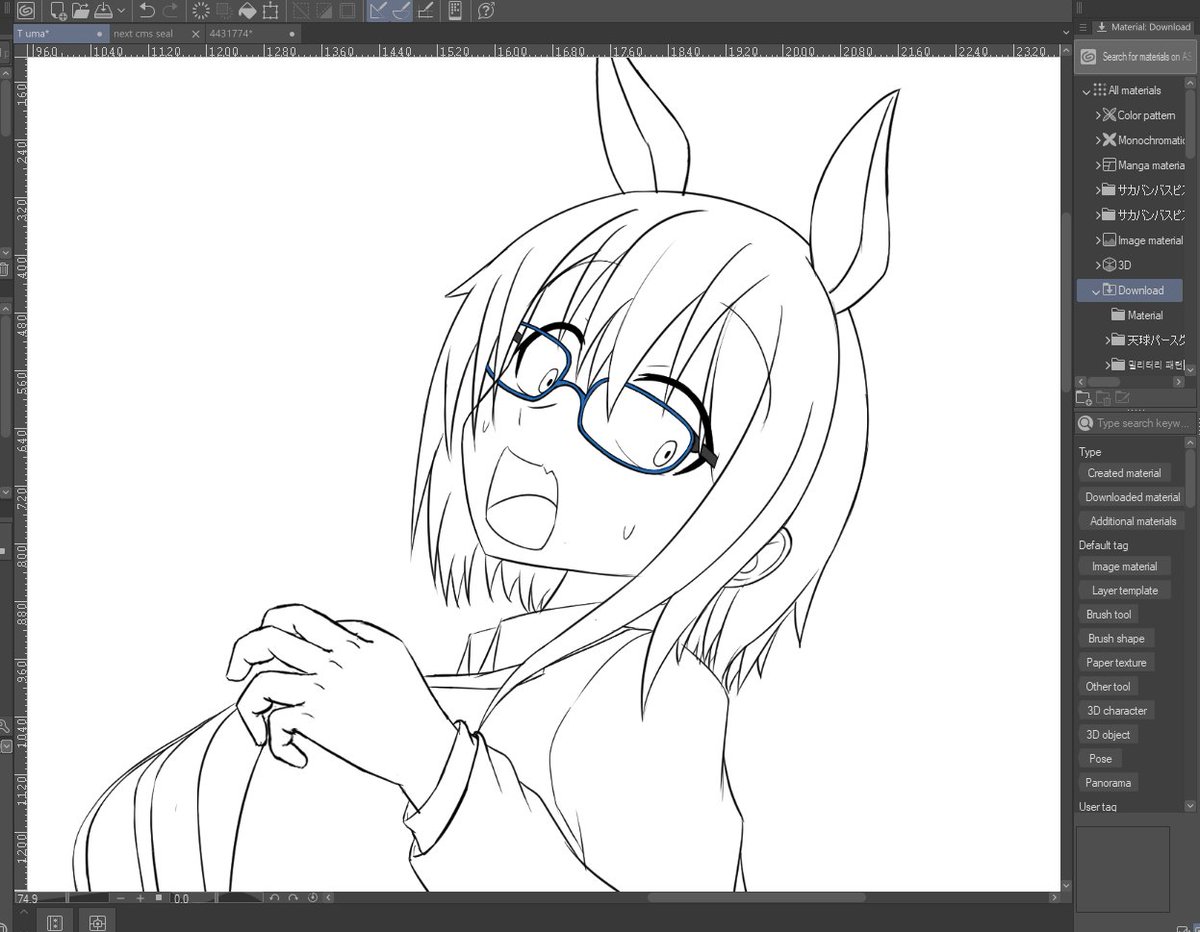Image resolution: width=1200 pixels, height=932 pixels.
Task: Toggle the Paper texture tag filter
Action: tap(1116, 663)
